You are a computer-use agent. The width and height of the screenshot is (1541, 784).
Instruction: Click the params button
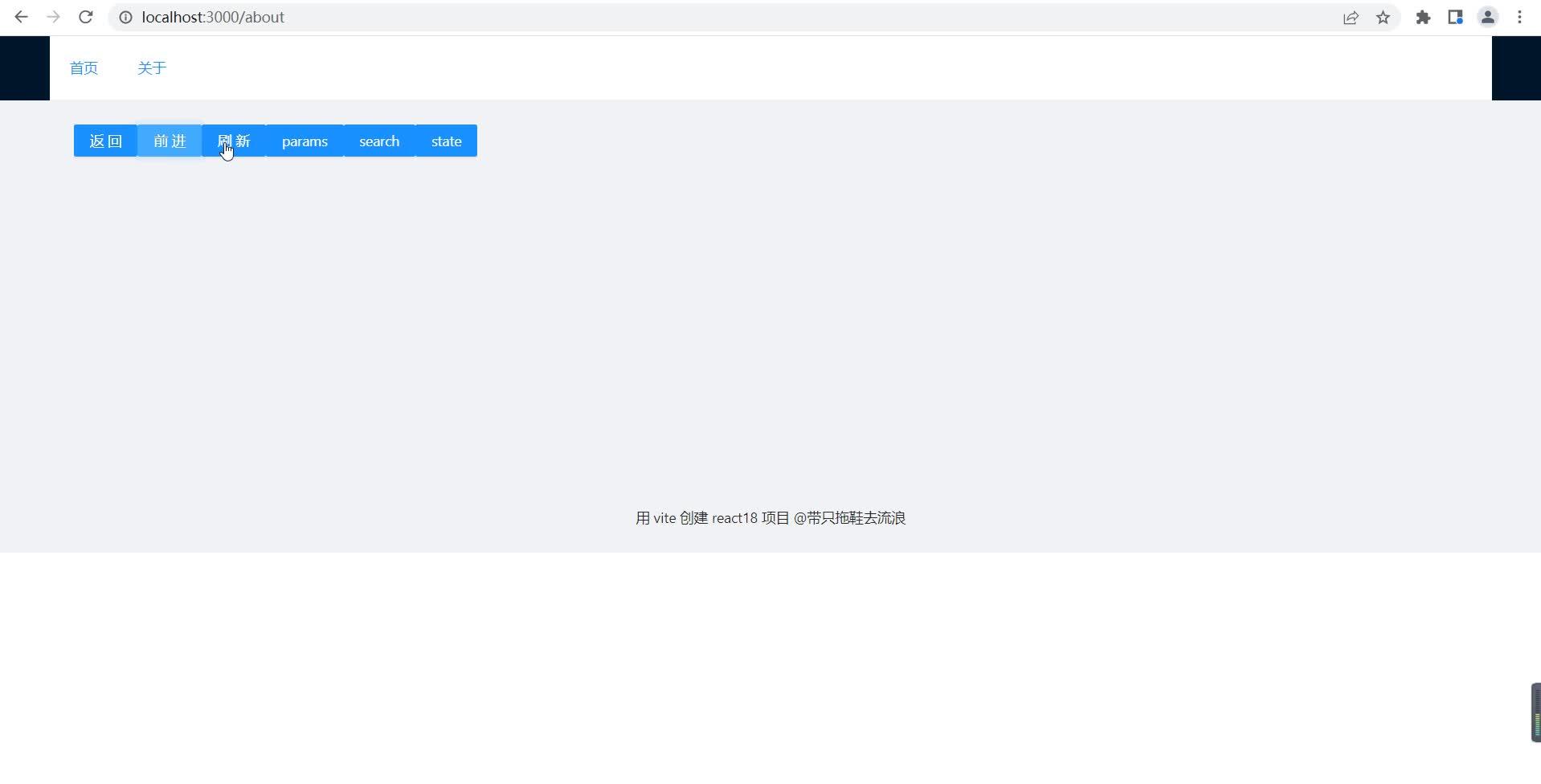(305, 141)
